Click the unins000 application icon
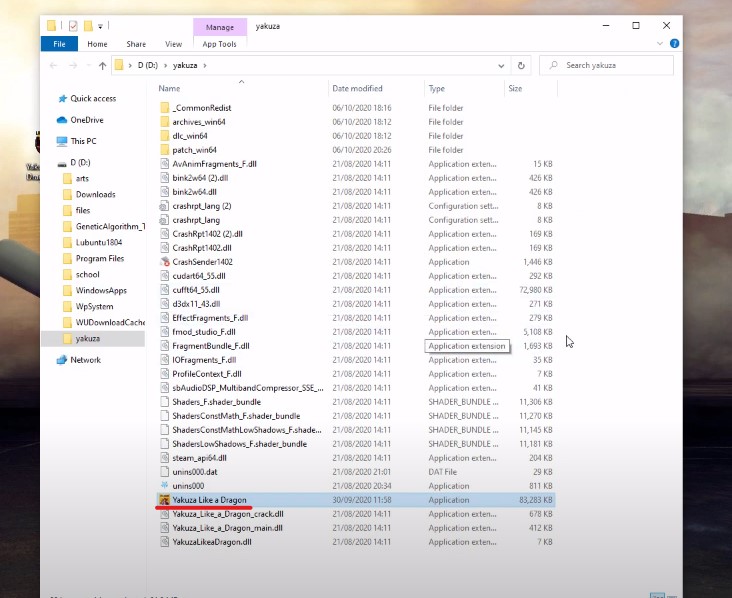 [x=164, y=485]
